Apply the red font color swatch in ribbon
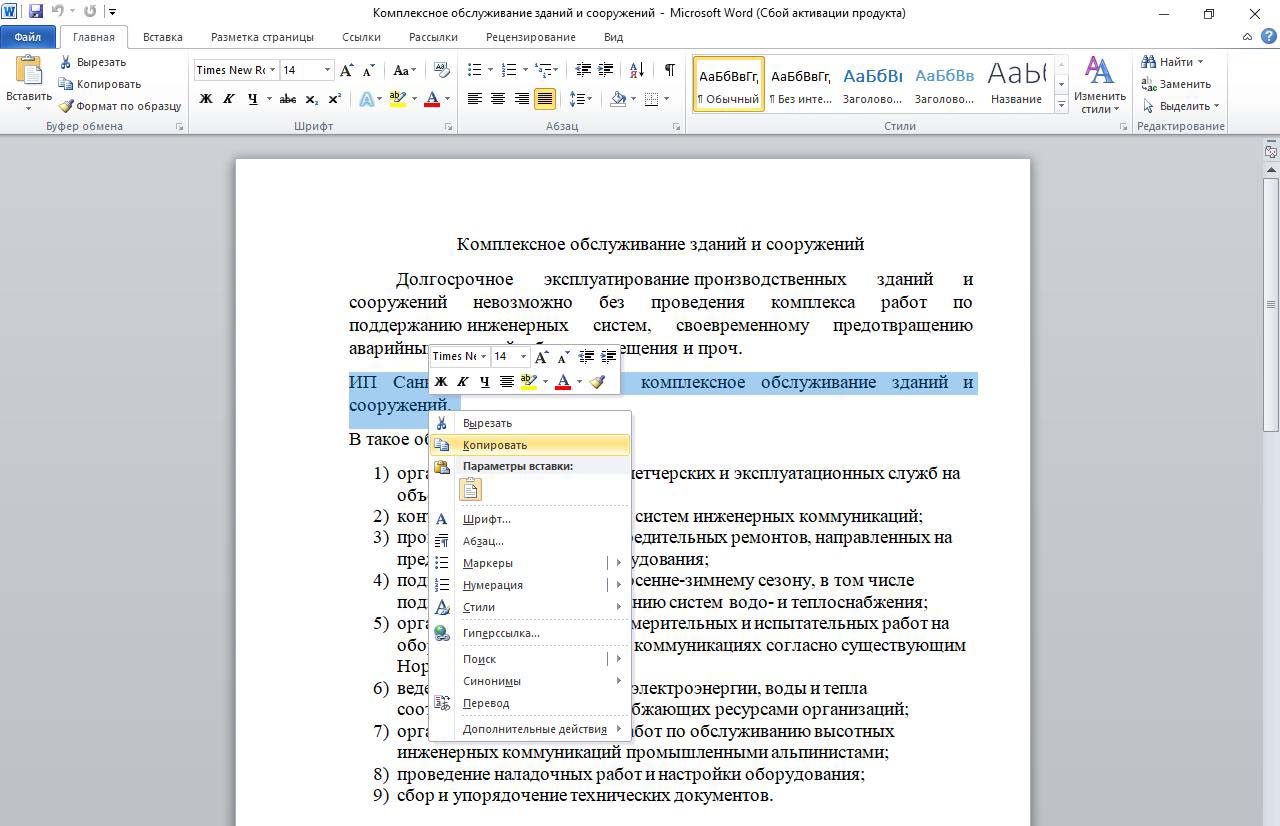 tap(432, 99)
